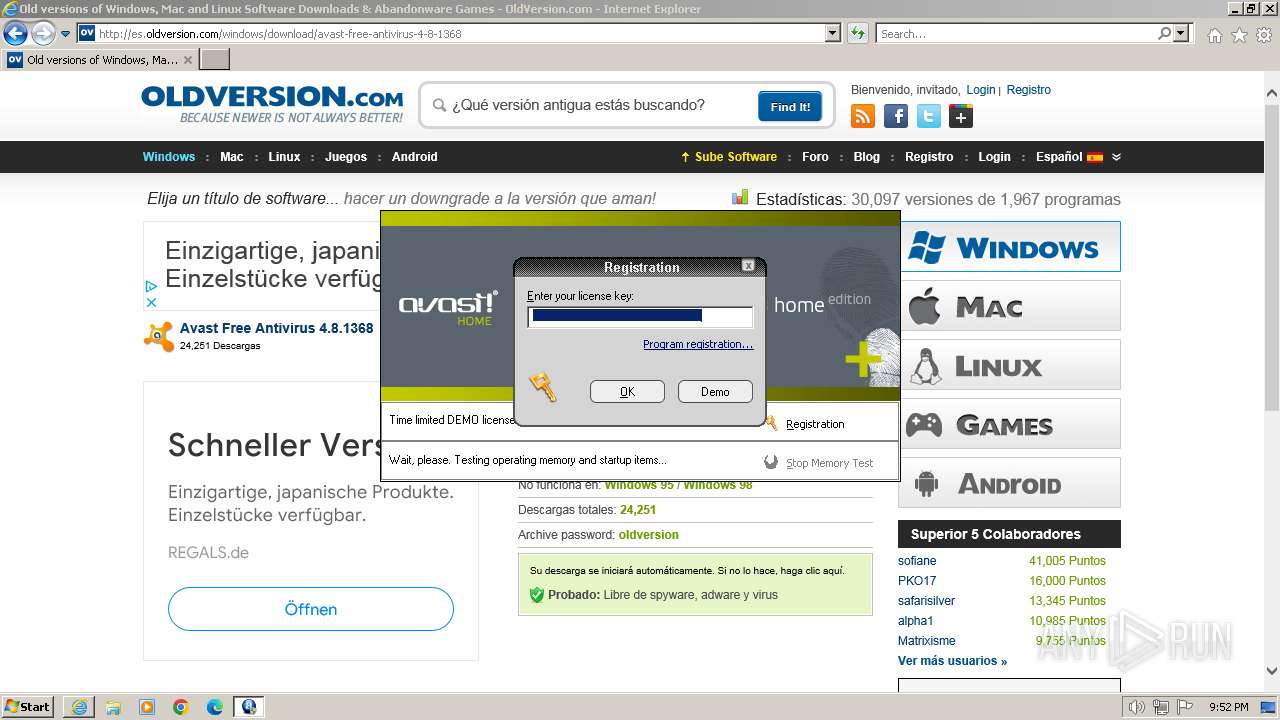This screenshot has width=1280, height=720.
Task: Click the Android category banner
Action: [1009, 483]
